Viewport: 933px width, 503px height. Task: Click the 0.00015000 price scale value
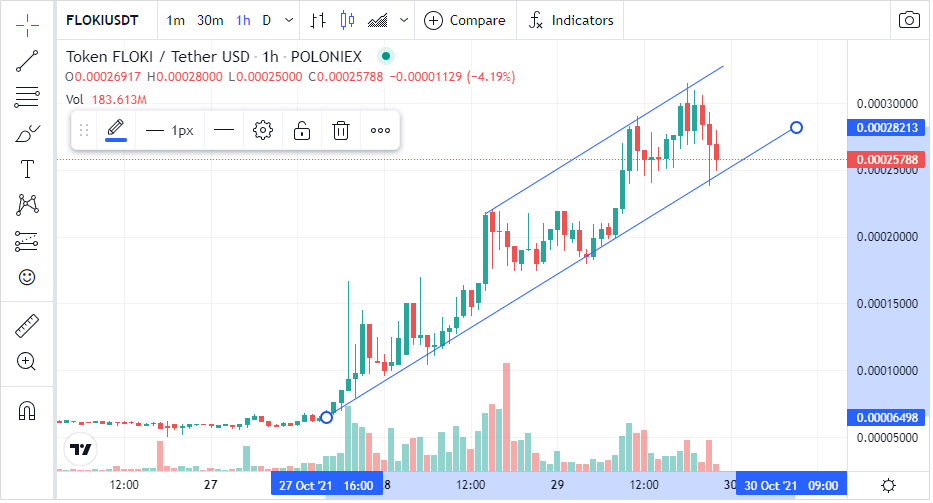coord(887,304)
